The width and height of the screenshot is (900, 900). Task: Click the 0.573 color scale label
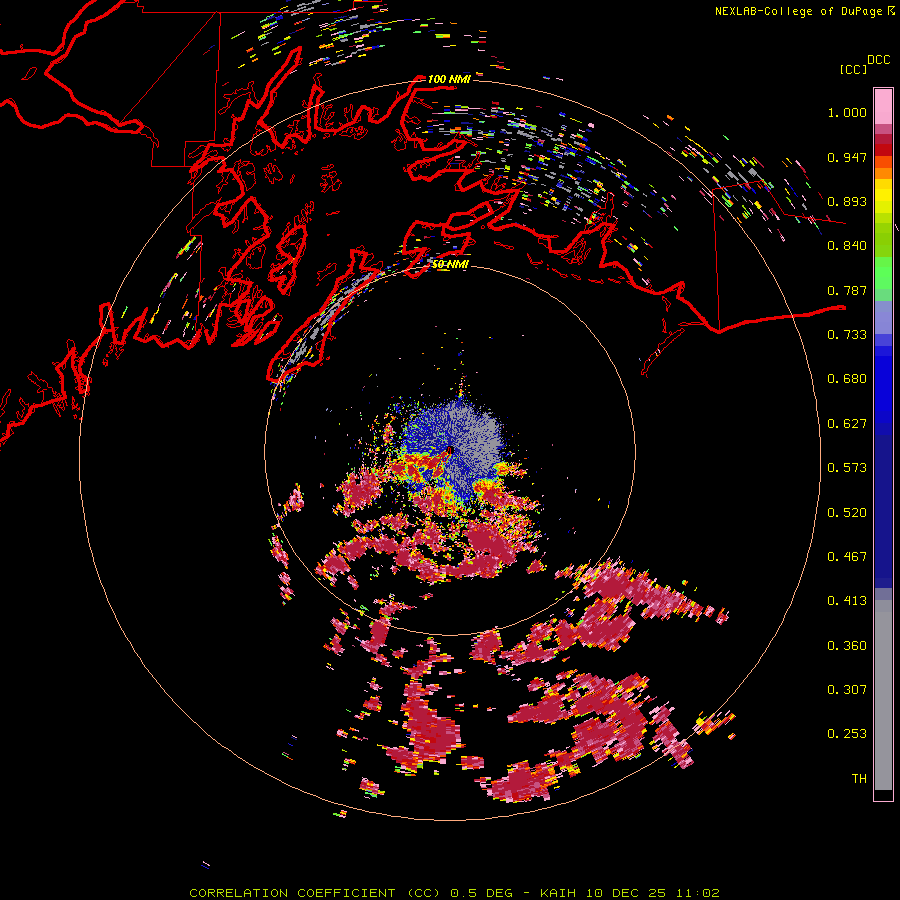[847, 468]
